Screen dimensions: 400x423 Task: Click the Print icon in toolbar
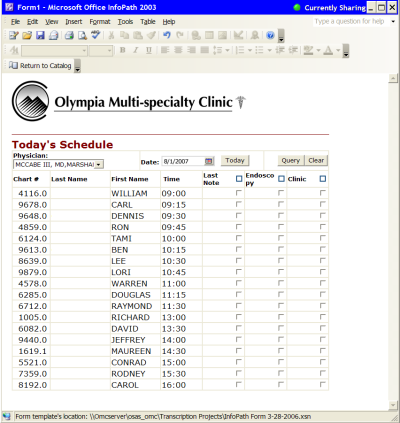tap(69, 35)
